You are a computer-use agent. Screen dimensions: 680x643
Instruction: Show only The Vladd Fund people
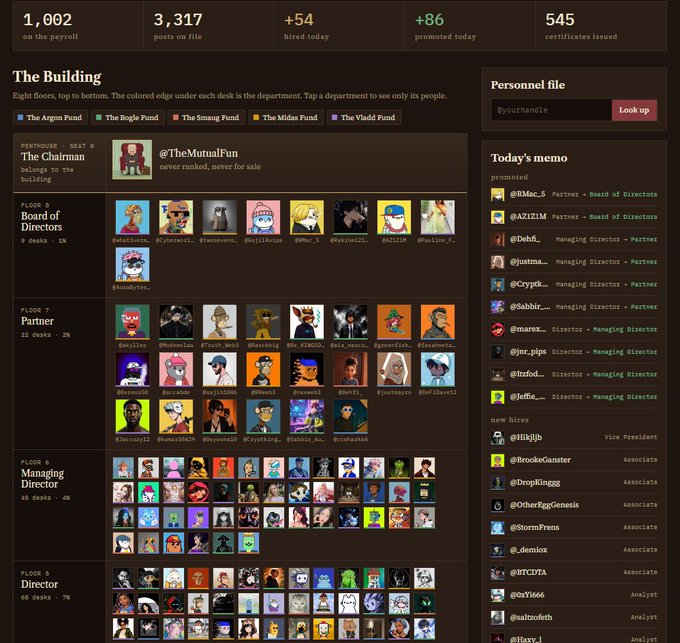[x=364, y=118]
